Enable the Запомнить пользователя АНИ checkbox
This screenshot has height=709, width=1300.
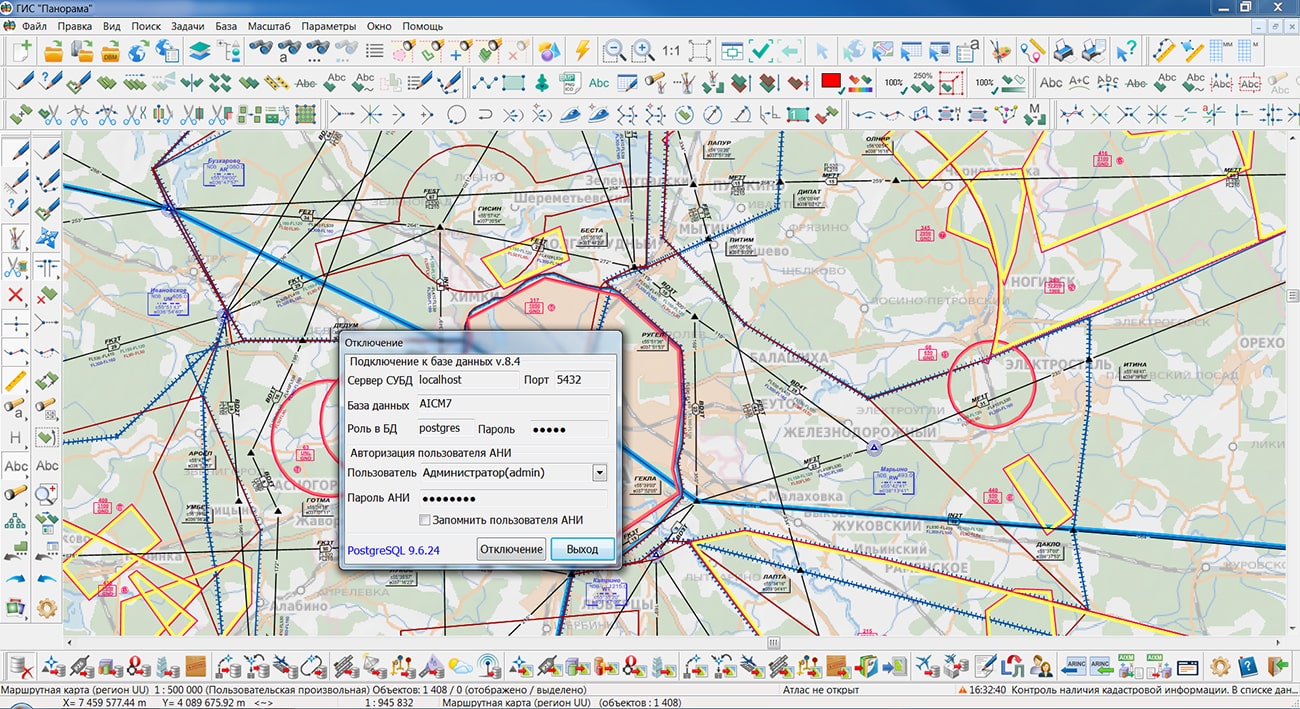425,520
